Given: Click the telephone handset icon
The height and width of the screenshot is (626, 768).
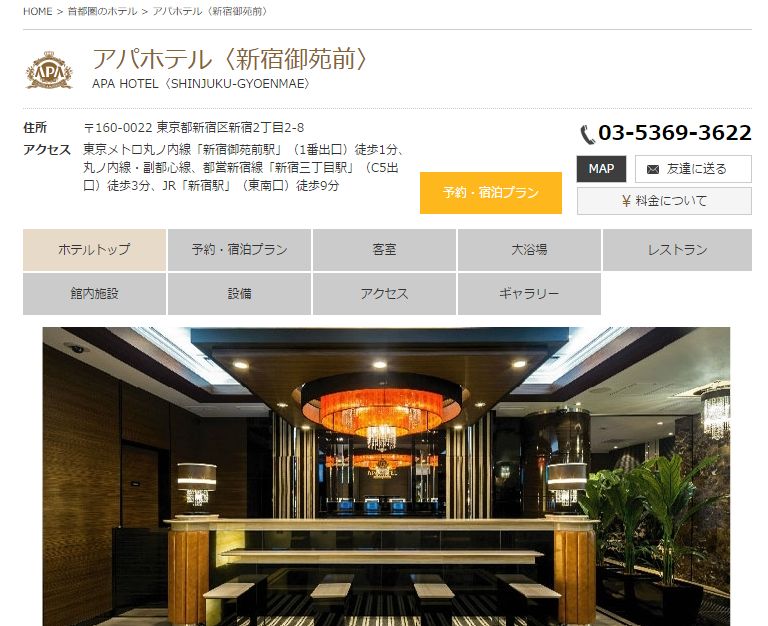Looking at the screenshot, I should coord(587,134).
